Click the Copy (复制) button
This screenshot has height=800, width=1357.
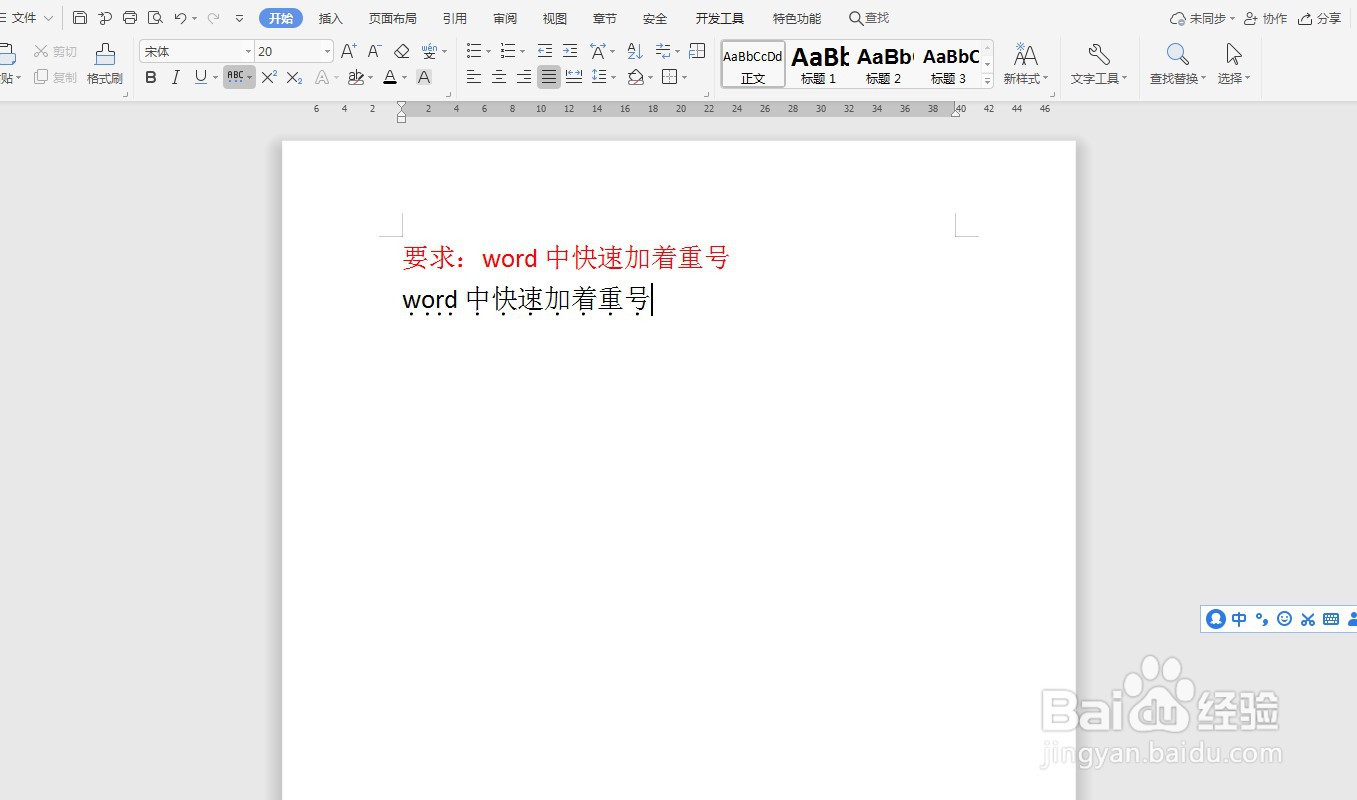click(55, 77)
